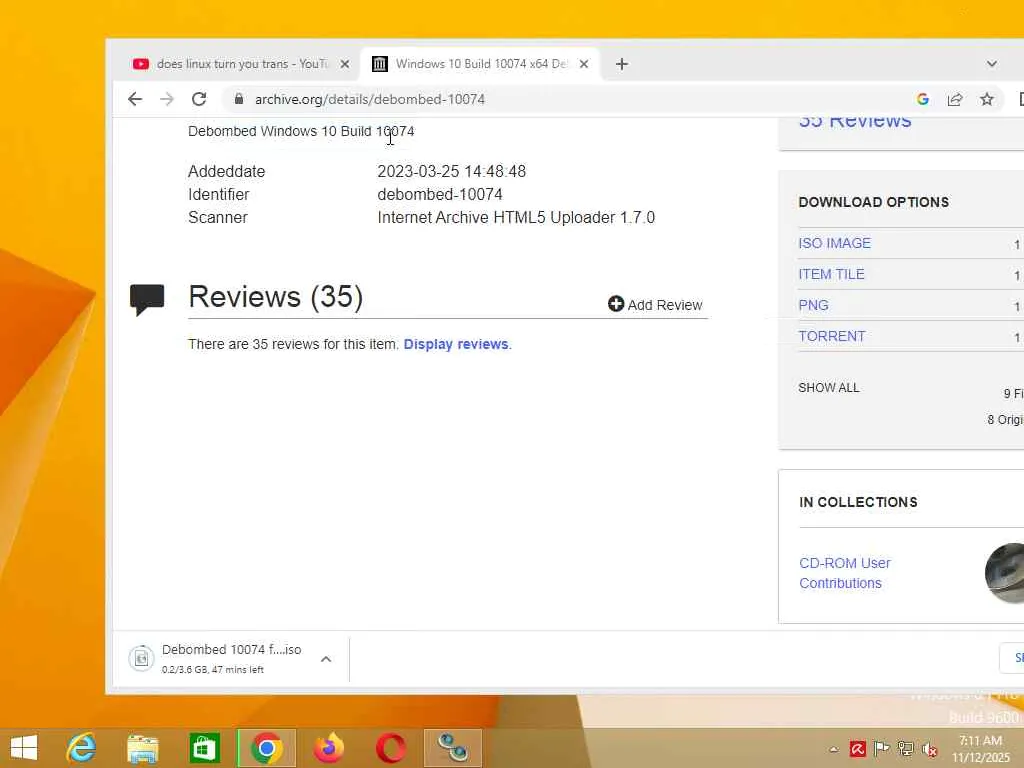Expand the download item options chevron
Screen dimensions: 1024x768
pos(326,659)
